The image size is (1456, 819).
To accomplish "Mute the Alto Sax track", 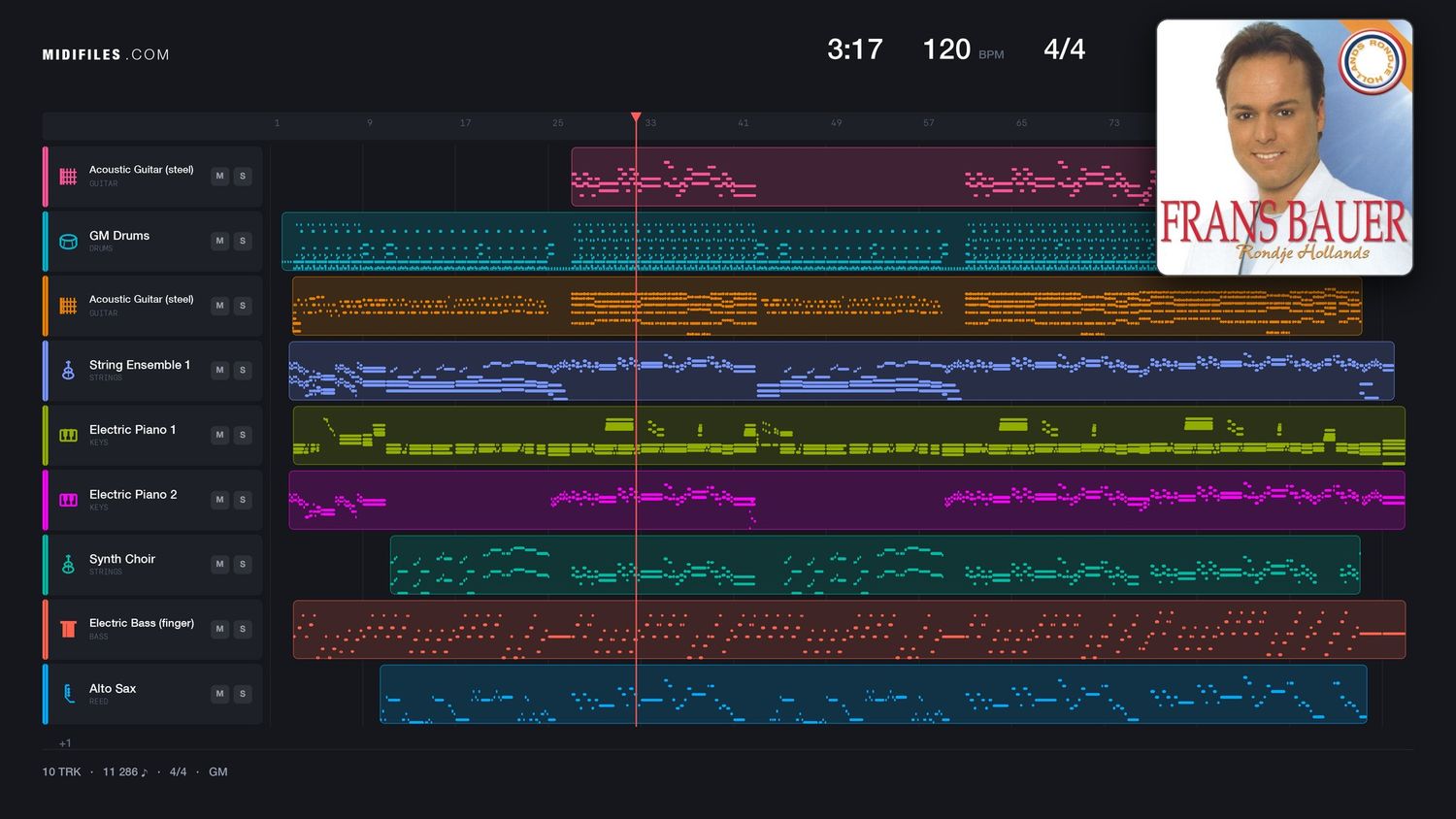I will pyautogui.click(x=219, y=694).
